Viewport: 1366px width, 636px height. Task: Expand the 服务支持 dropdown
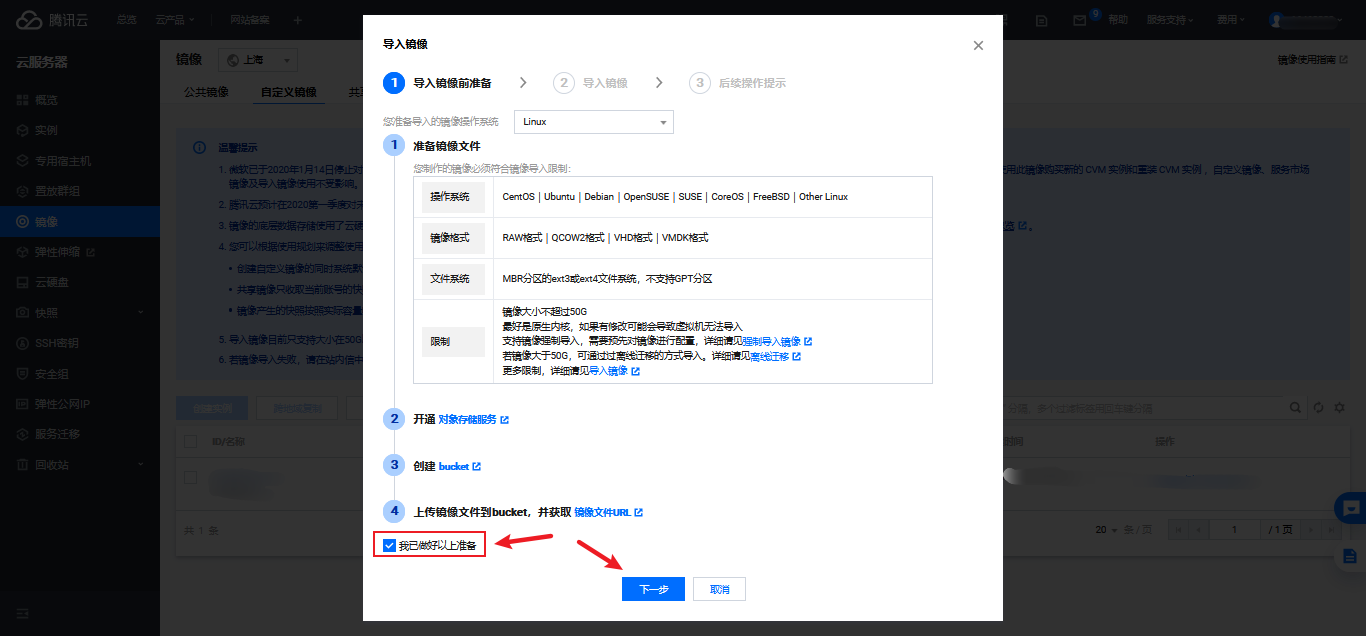click(1170, 20)
